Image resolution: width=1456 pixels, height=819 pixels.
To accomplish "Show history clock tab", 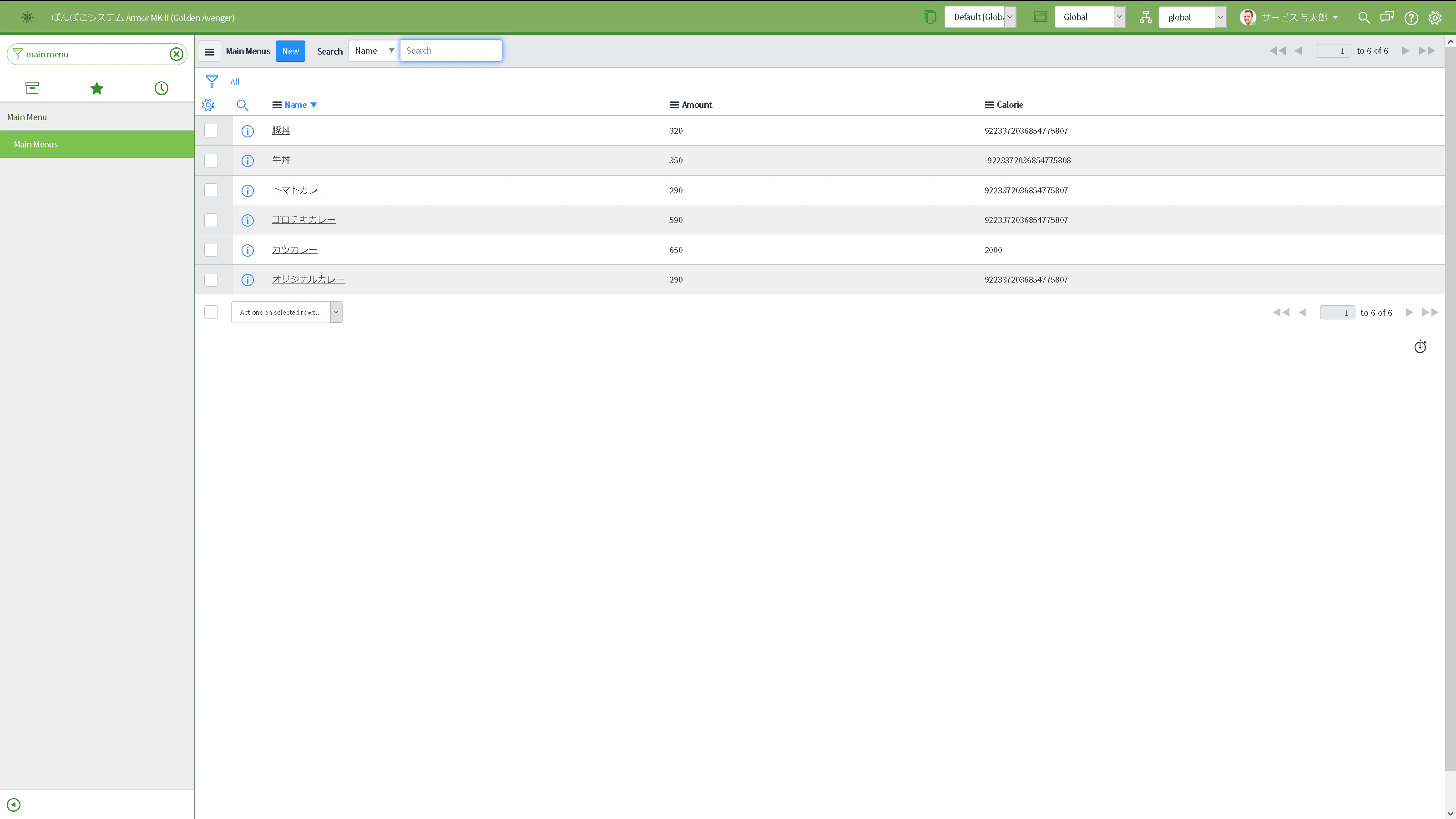I will click(162, 88).
